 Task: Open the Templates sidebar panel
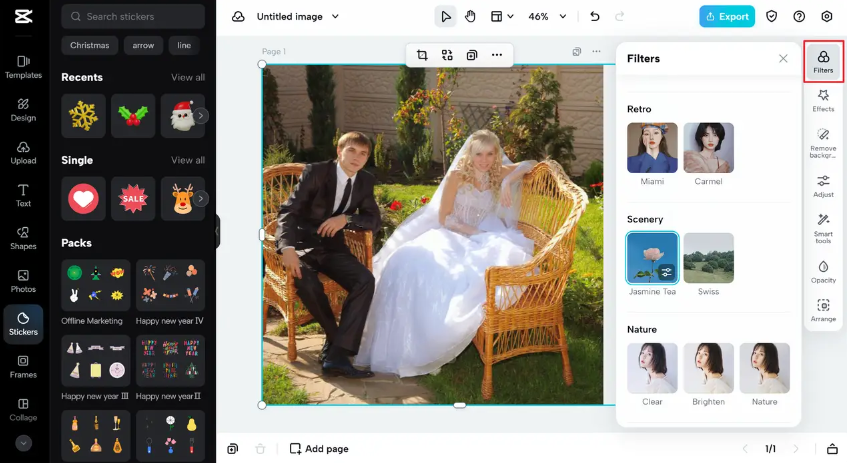(x=23, y=67)
